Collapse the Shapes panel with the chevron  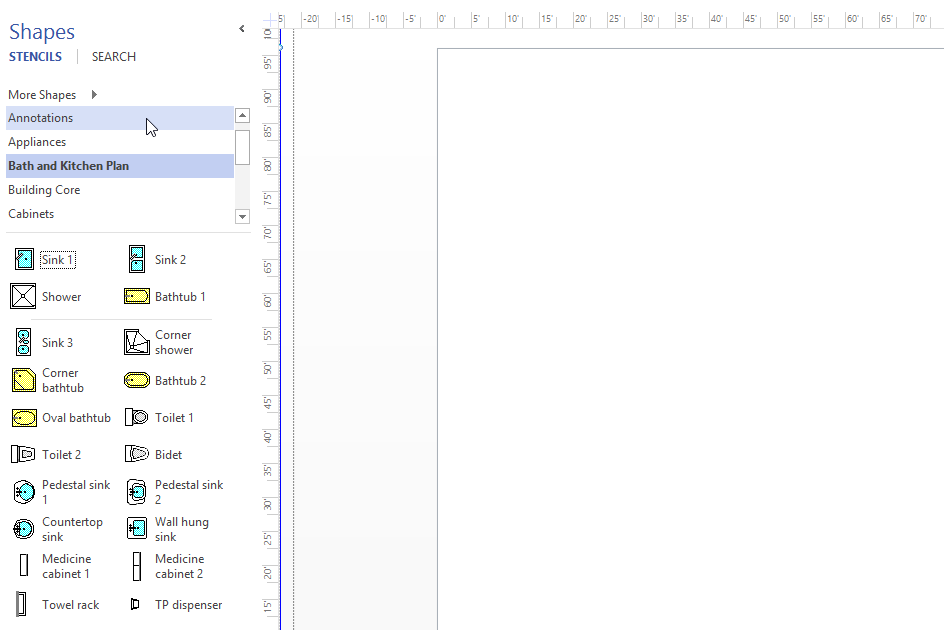241,28
